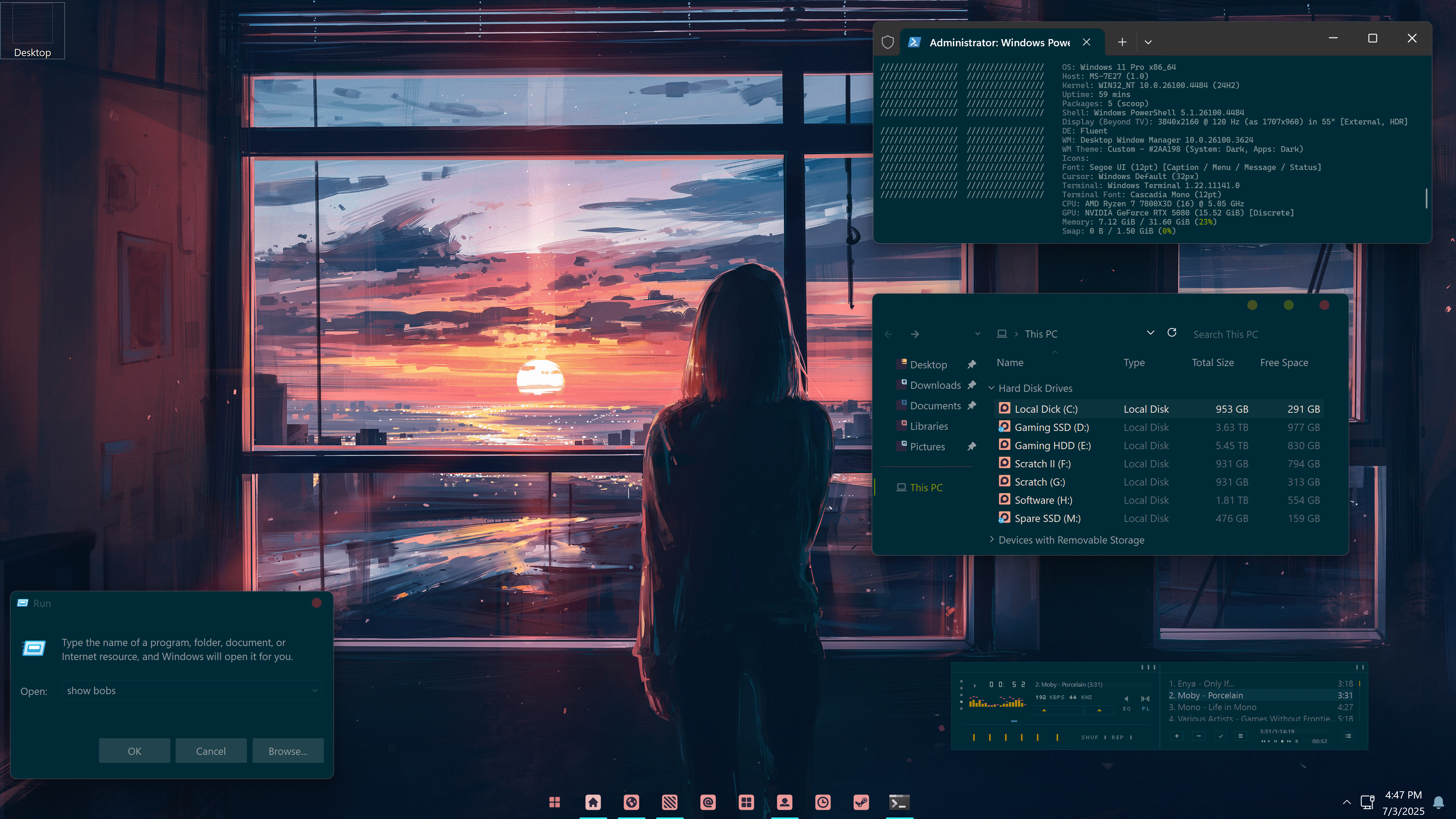
Task: Open the Run dialog Open field dropdown arrow
Action: point(315,690)
